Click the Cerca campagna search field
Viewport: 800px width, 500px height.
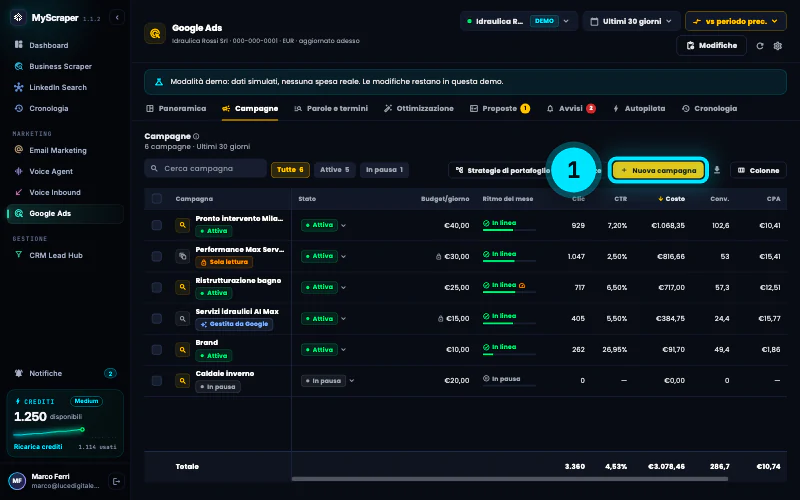tap(205, 168)
